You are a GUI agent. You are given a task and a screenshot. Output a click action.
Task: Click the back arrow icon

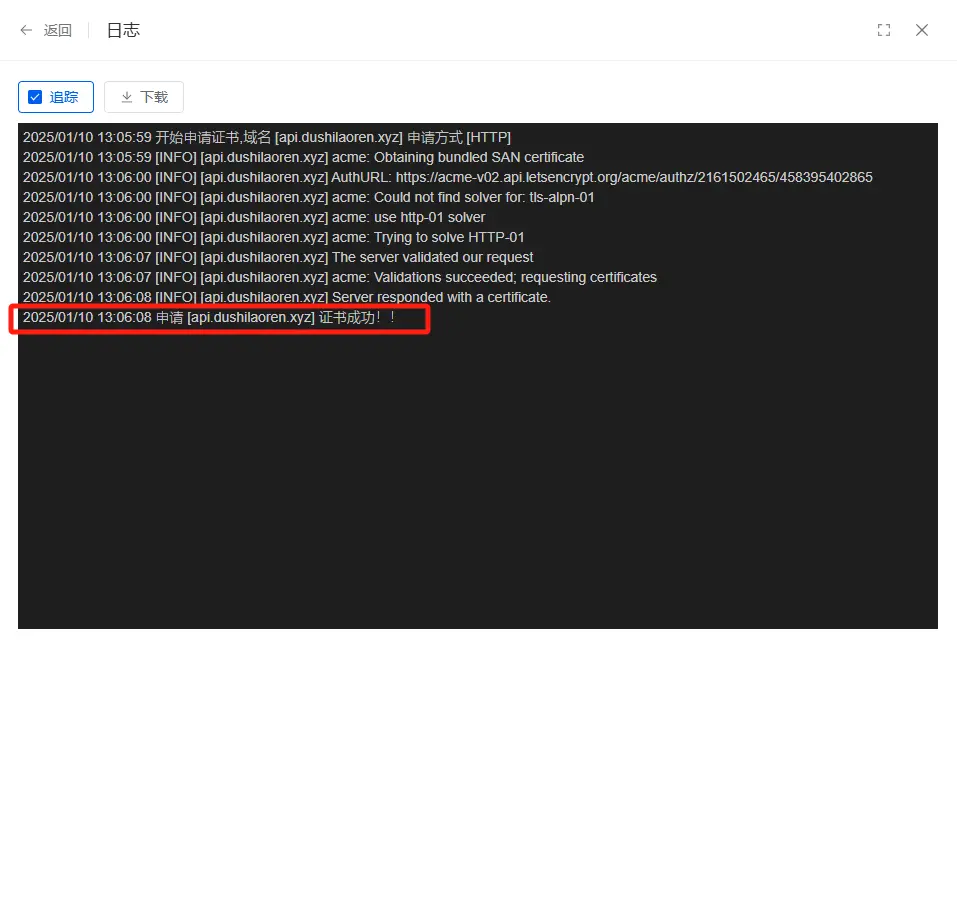click(26, 30)
